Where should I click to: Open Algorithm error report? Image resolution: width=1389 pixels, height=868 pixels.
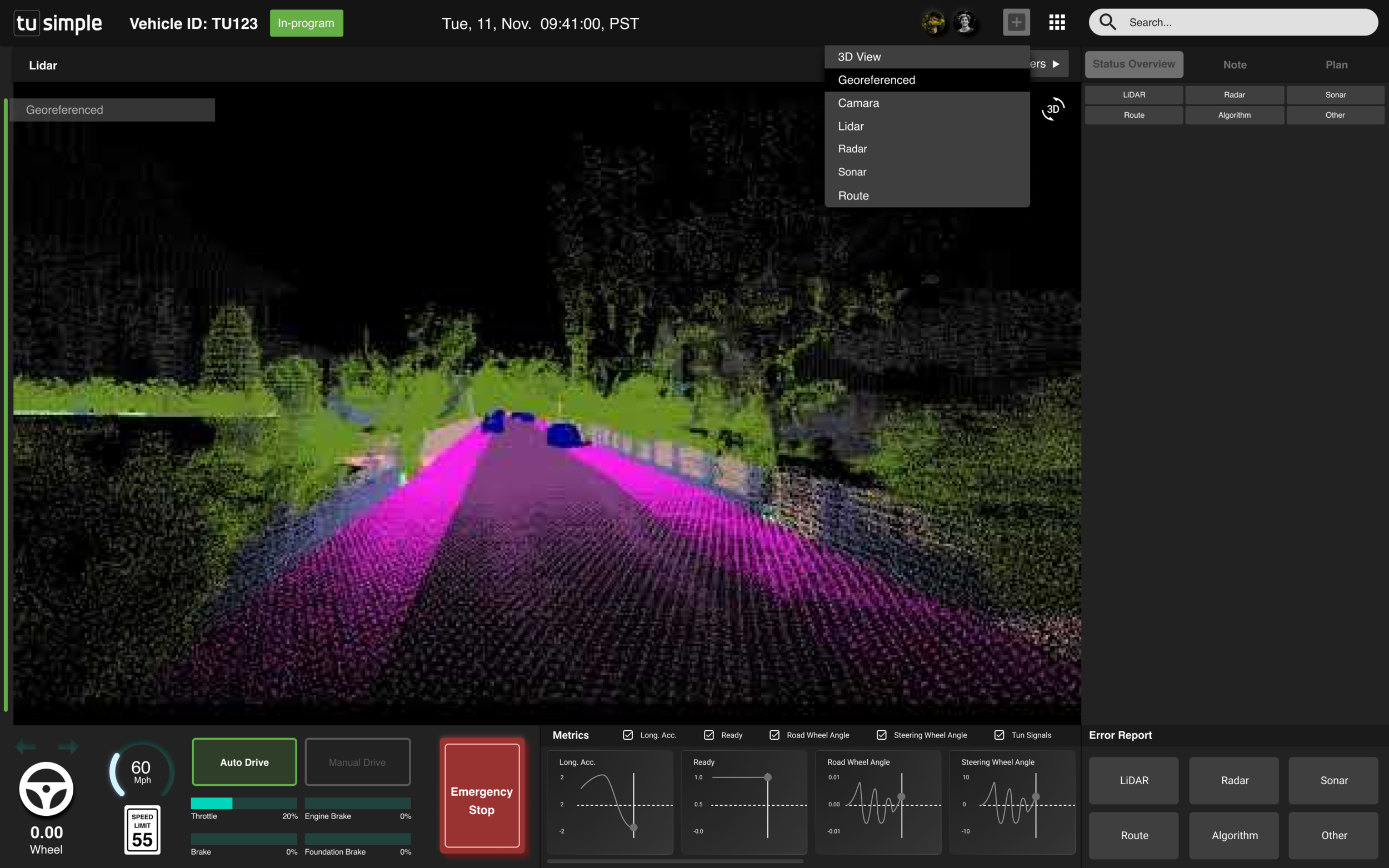1234,835
